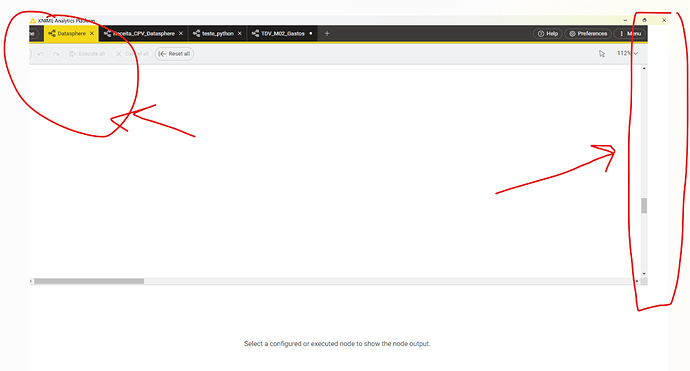Screen dimensions: 690x371
Task: Click the horizontal canvas scrollbar thumb
Action: pos(89,281)
